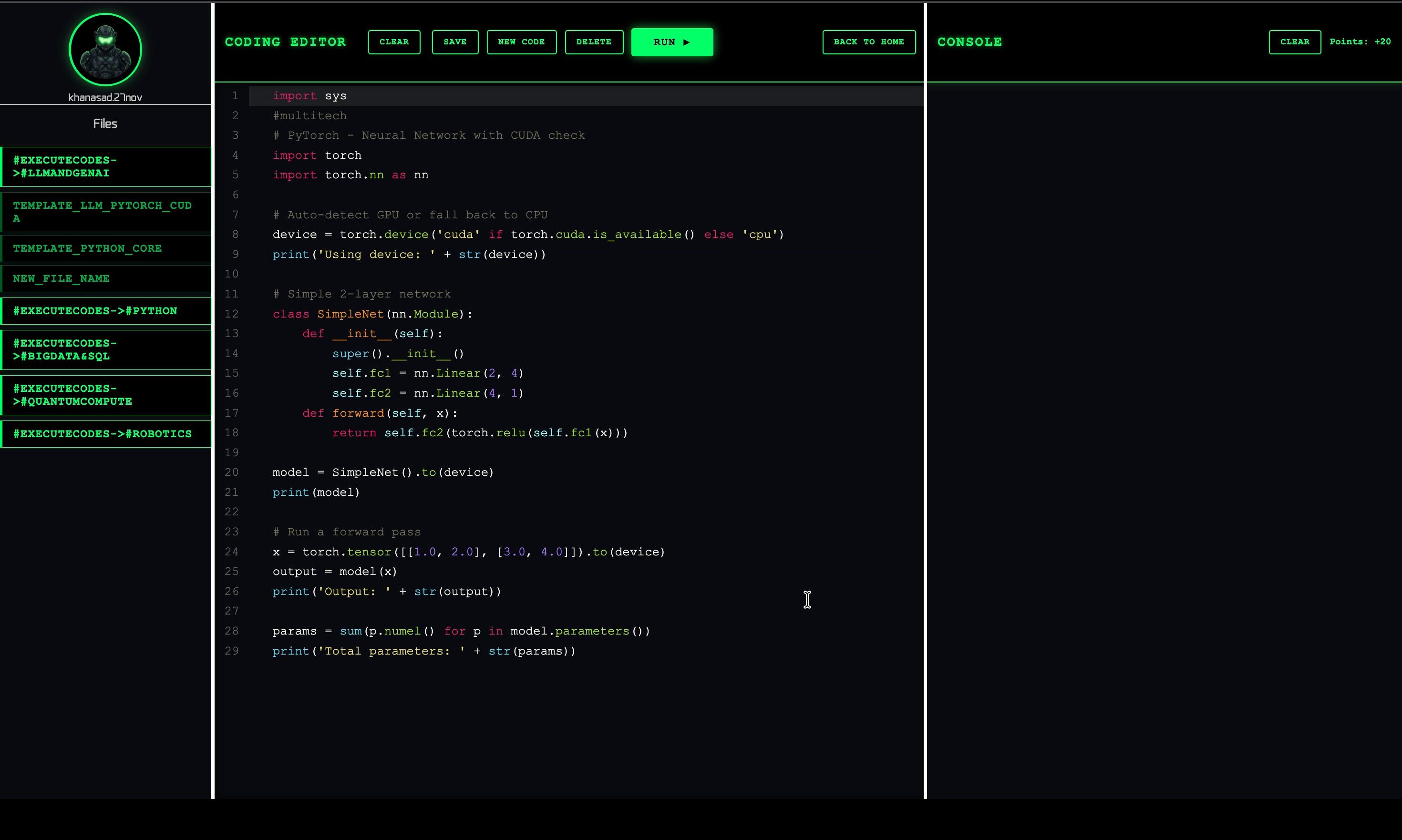Save the current code file
Viewport: 1402px width, 840px height.
click(x=454, y=42)
